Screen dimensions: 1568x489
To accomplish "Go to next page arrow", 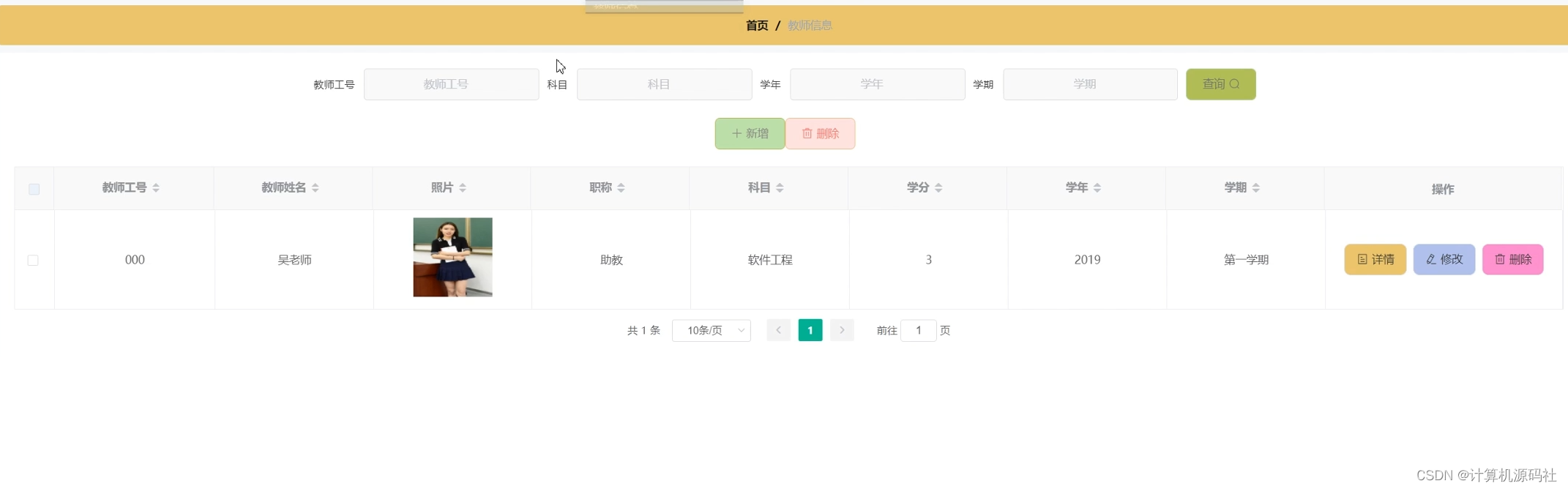I will click(842, 330).
